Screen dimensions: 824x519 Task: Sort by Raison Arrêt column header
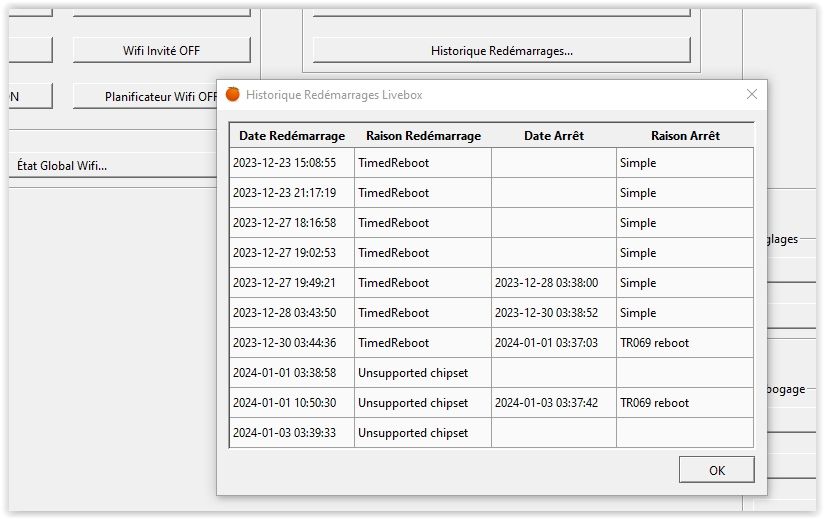(x=685, y=136)
